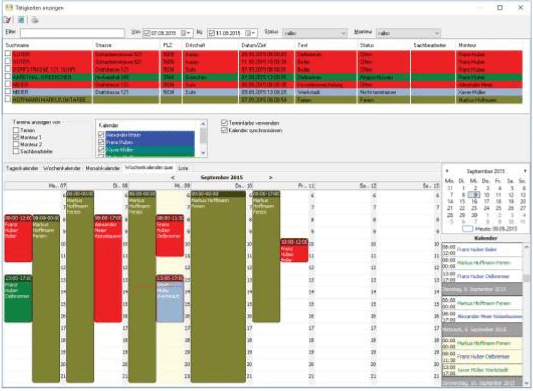Select day 9 in the mini calendar
533x391 pixels.
[x=475, y=195]
